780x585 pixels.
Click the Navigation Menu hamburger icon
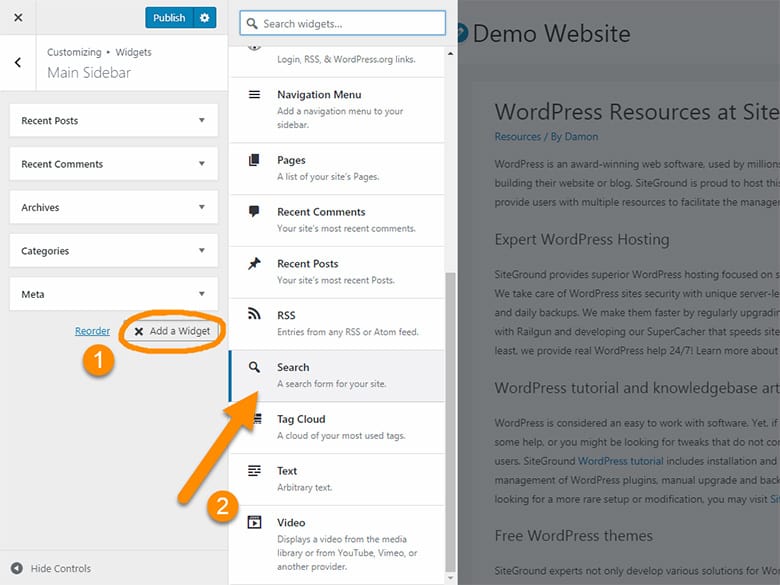(254, 95)
